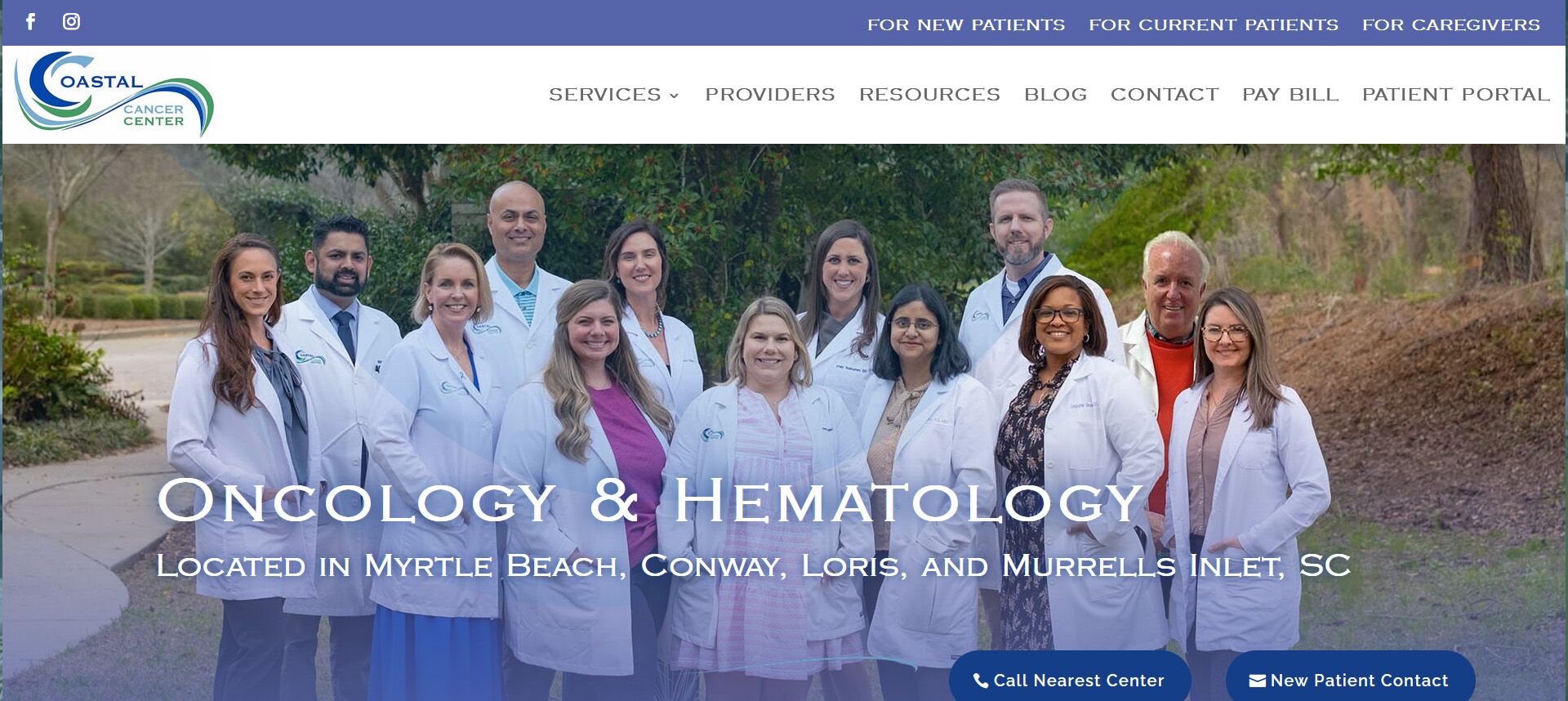Viewport: 1568px width, 701px height.
Task: Follow the For New Patients link
Action: (x=966, y=25)
